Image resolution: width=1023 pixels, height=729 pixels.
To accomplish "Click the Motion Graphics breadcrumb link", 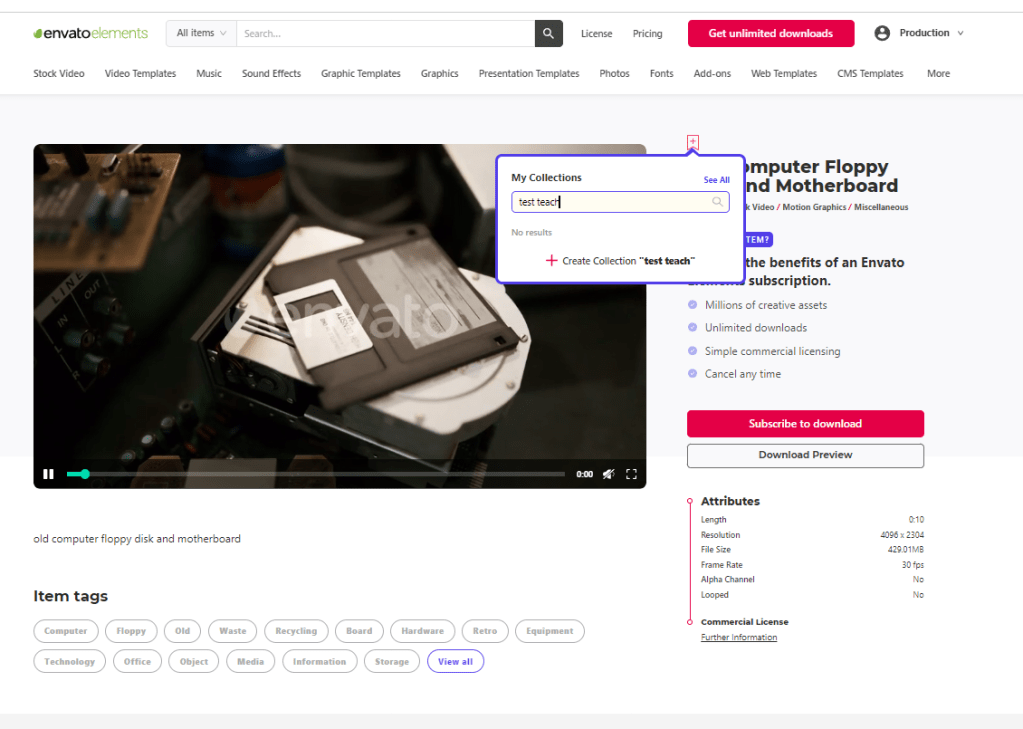I will coord(814,207).
